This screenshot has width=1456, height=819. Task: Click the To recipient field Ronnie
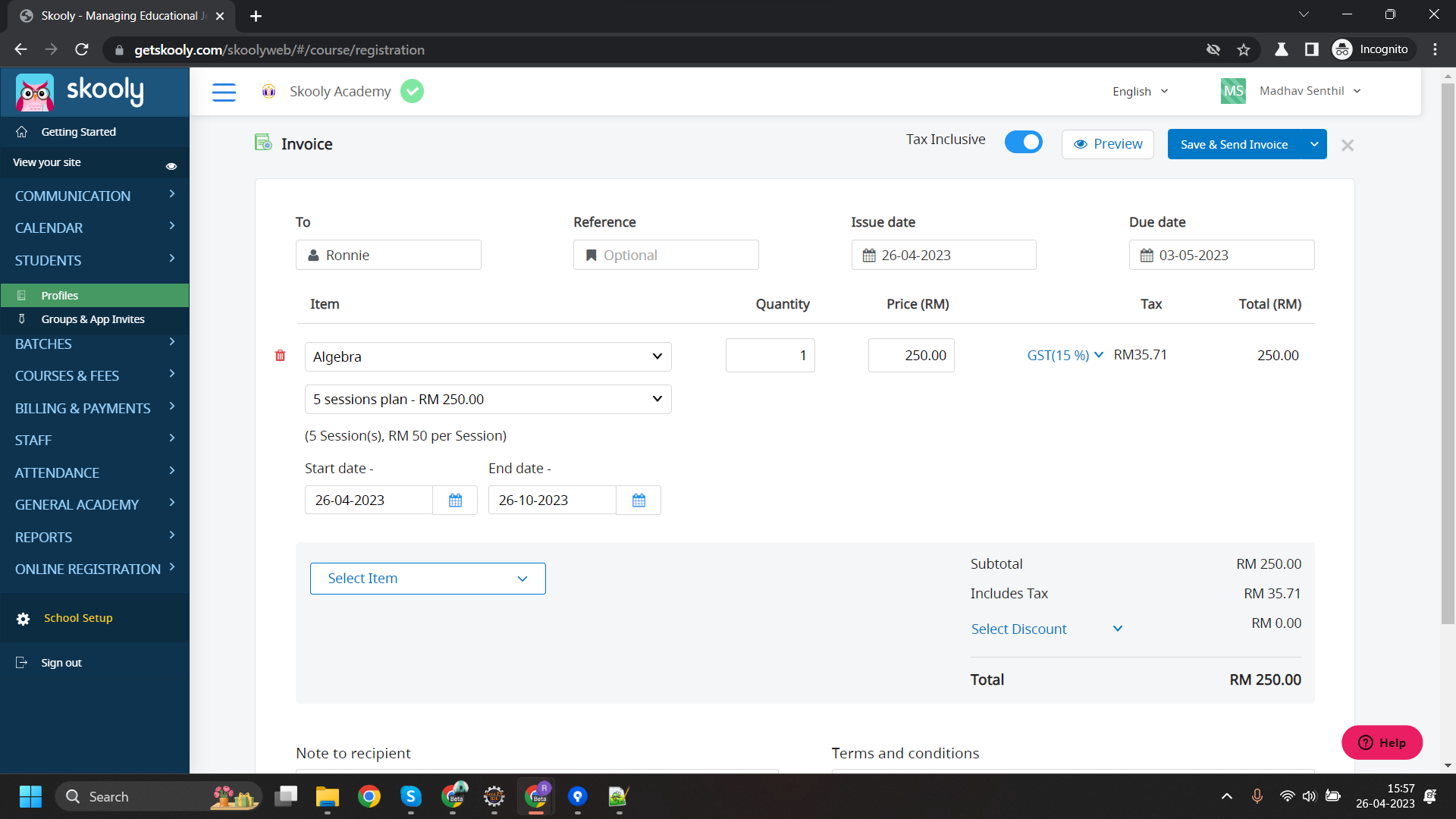(x=388, y=255)
